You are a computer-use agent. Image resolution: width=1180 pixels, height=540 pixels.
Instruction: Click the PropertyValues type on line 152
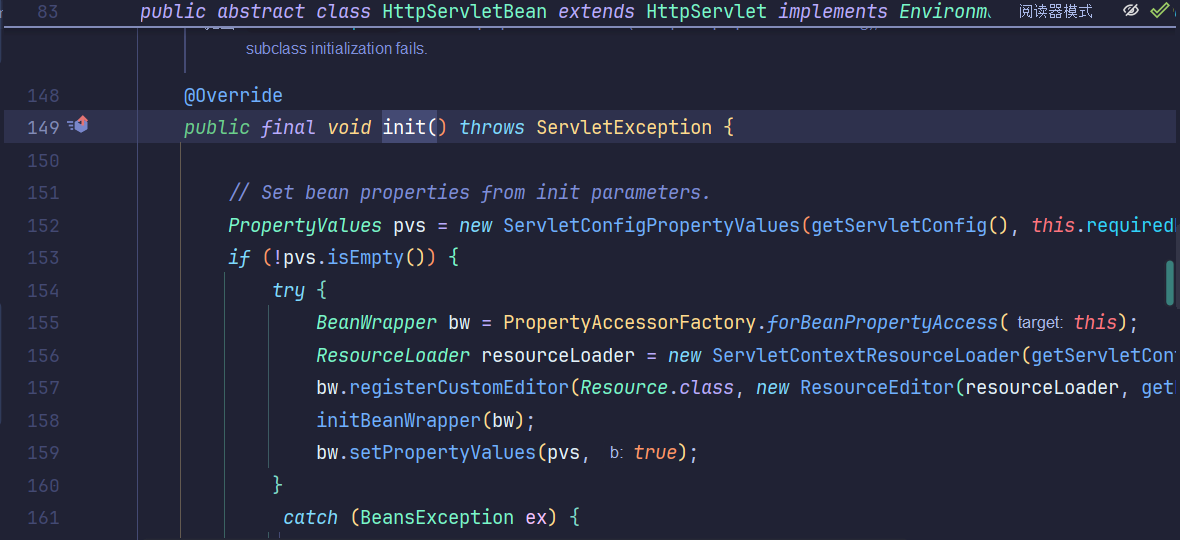click(x=305, y=225)
